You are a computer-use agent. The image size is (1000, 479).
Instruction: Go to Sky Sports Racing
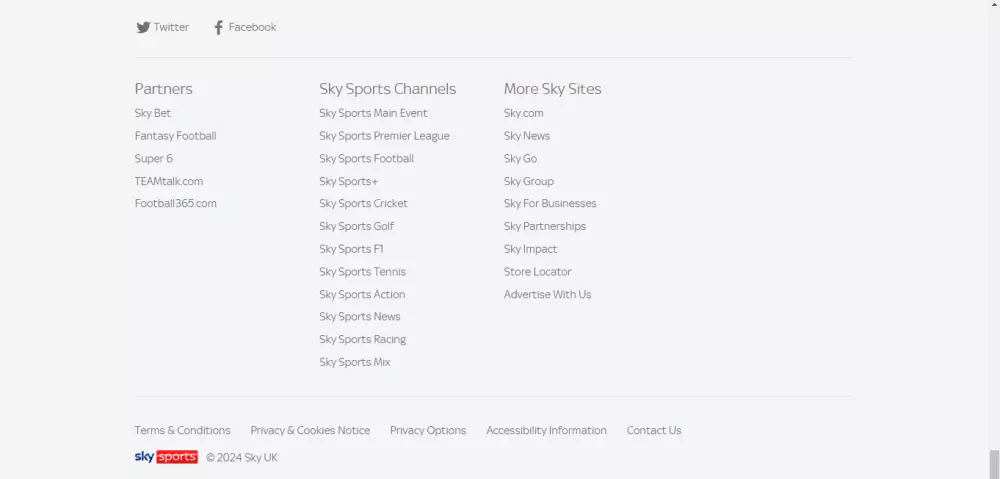click(x=363, y=339)
